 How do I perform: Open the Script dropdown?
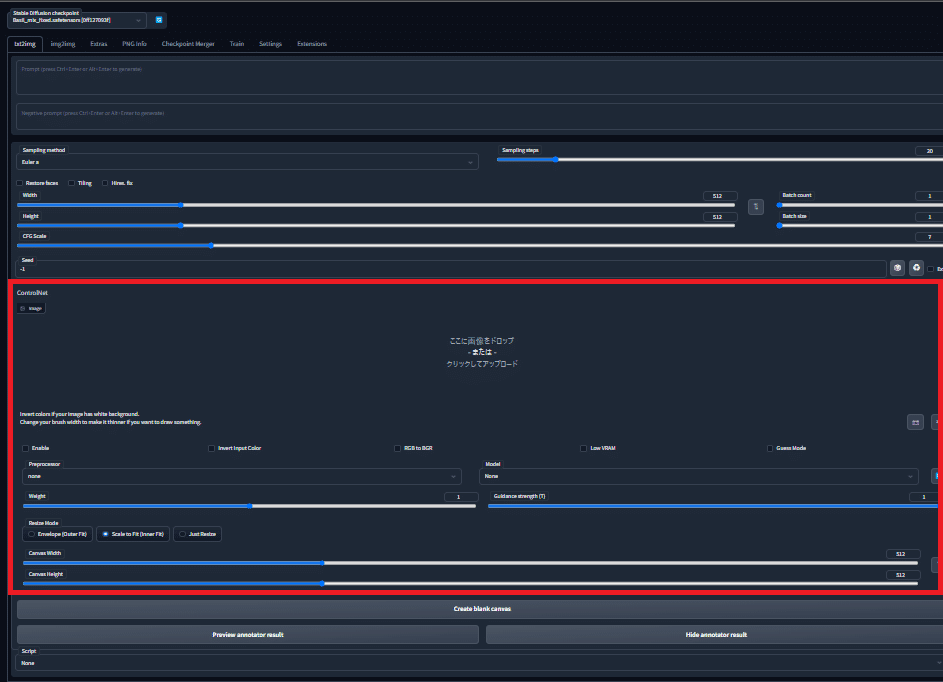(x=479, y=663)
